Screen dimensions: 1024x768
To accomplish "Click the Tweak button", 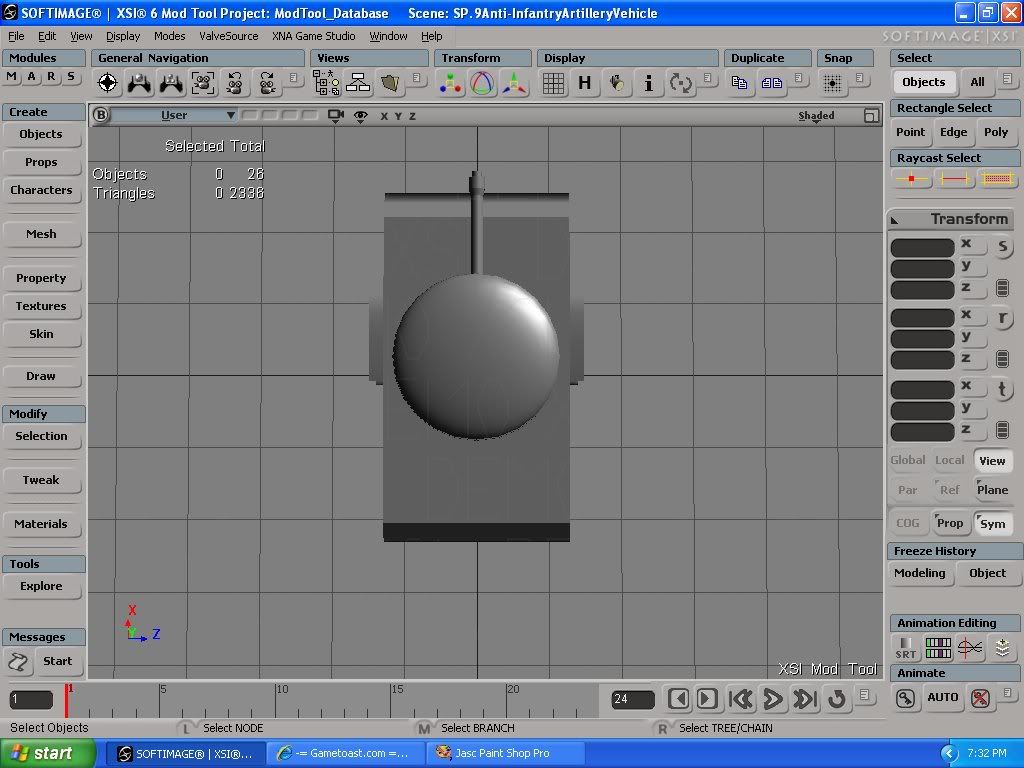I will 41,480.
